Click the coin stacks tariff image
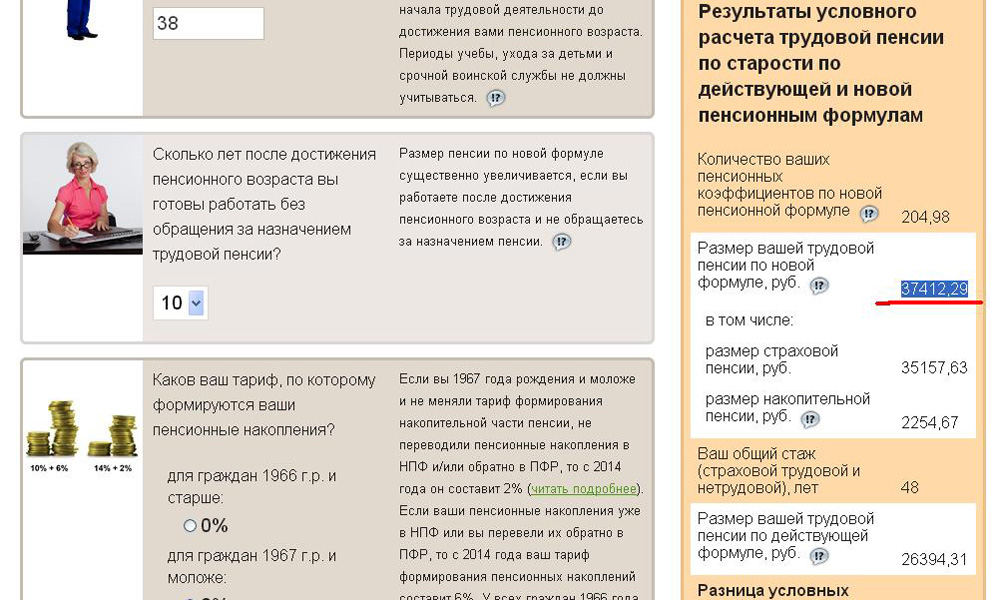Screen dimensions: 1000x600 tap(82, 430)
